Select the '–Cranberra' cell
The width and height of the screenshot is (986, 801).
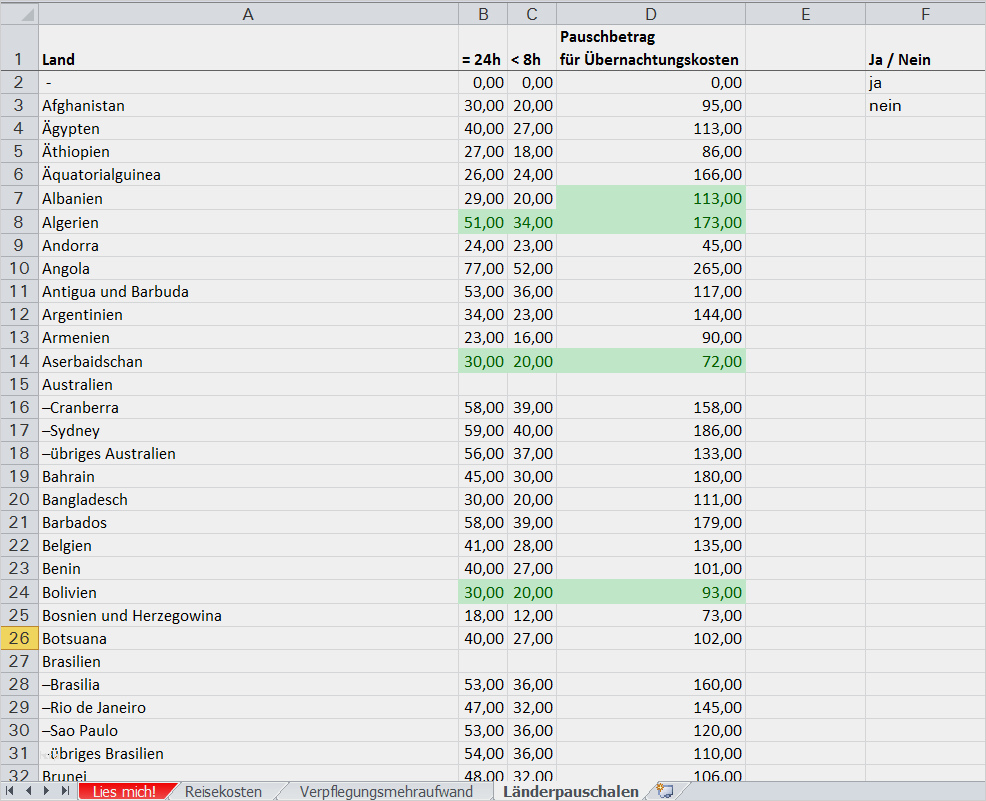click(248, 407)
